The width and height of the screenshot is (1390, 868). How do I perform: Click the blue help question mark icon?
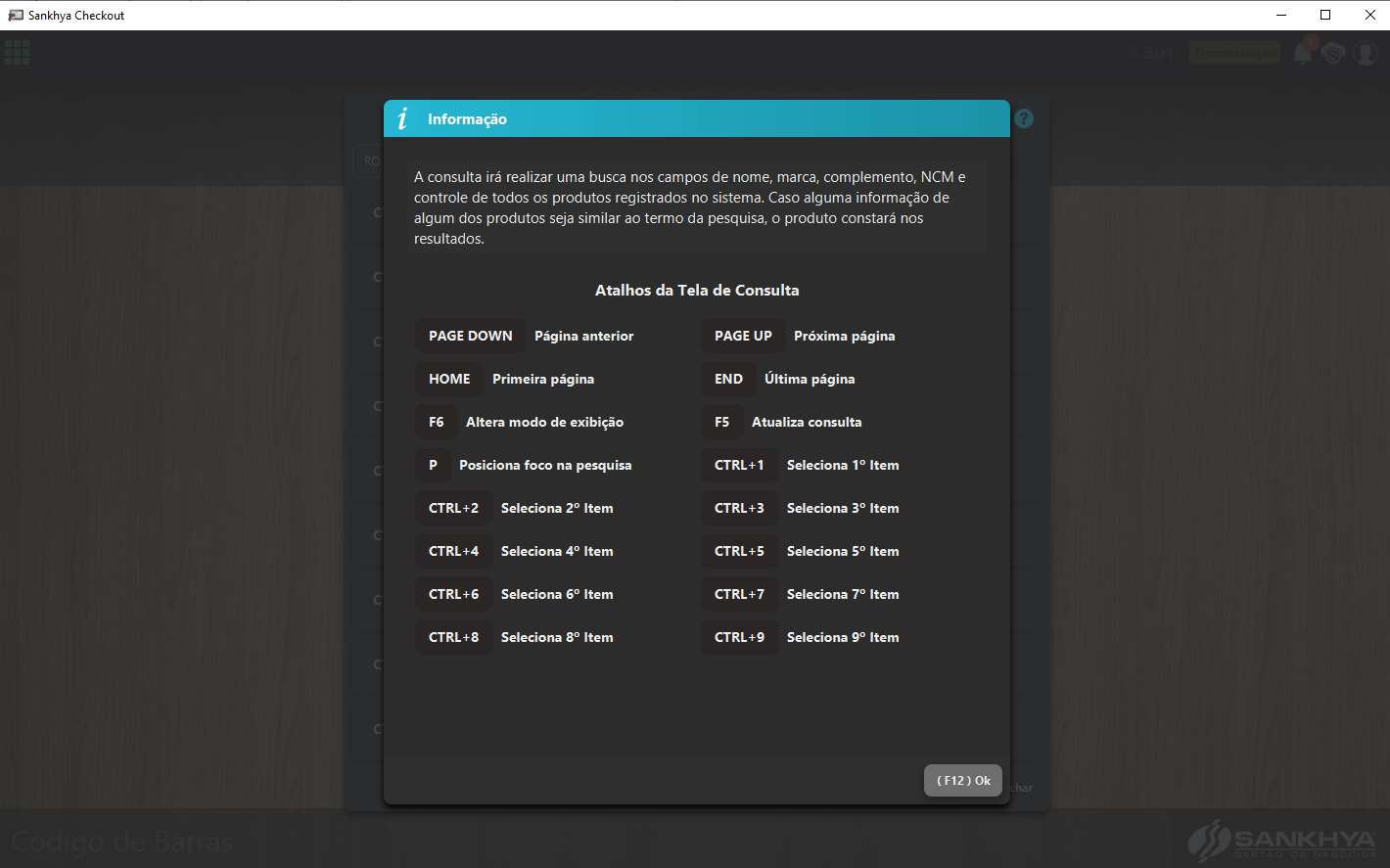click(1024, 118)
